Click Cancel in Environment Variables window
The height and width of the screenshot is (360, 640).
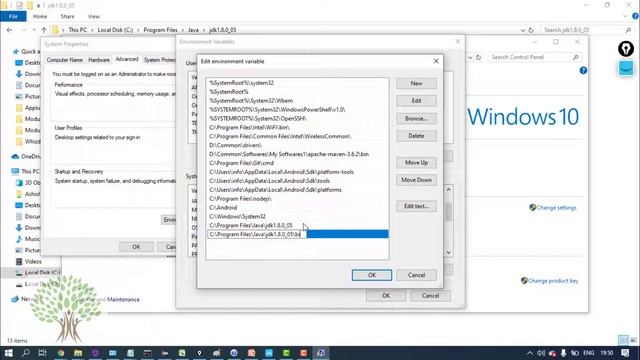430,296
